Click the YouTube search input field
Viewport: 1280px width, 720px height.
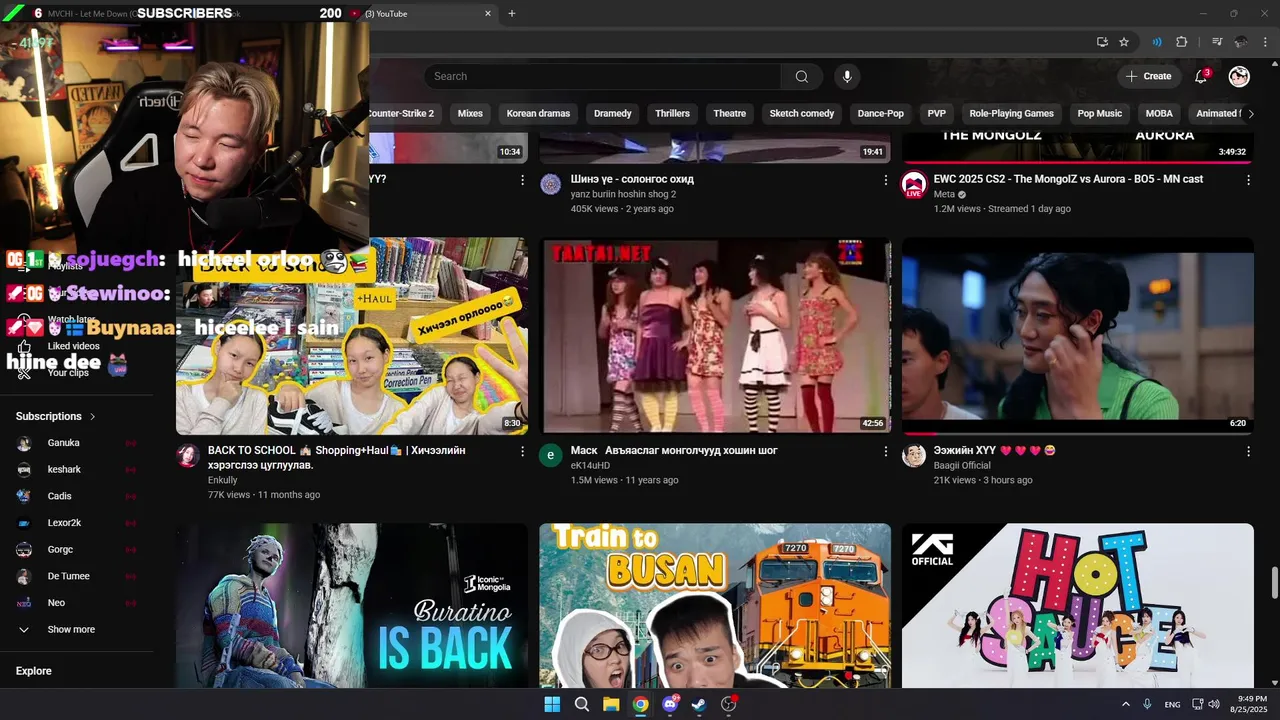pyautogui.click(x=602, y=76)
